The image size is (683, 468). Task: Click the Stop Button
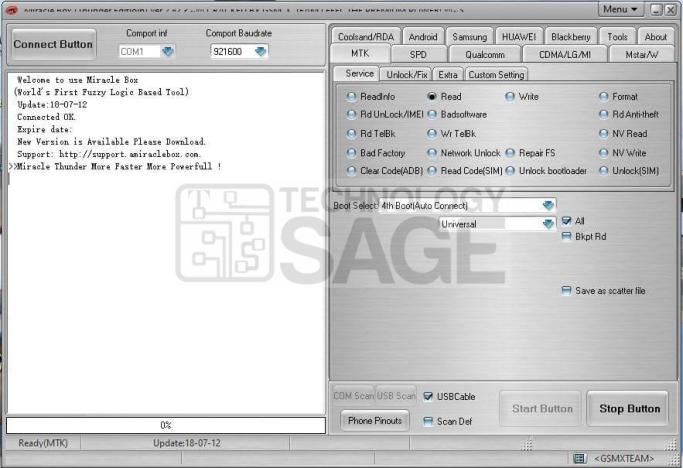point(629,409)
